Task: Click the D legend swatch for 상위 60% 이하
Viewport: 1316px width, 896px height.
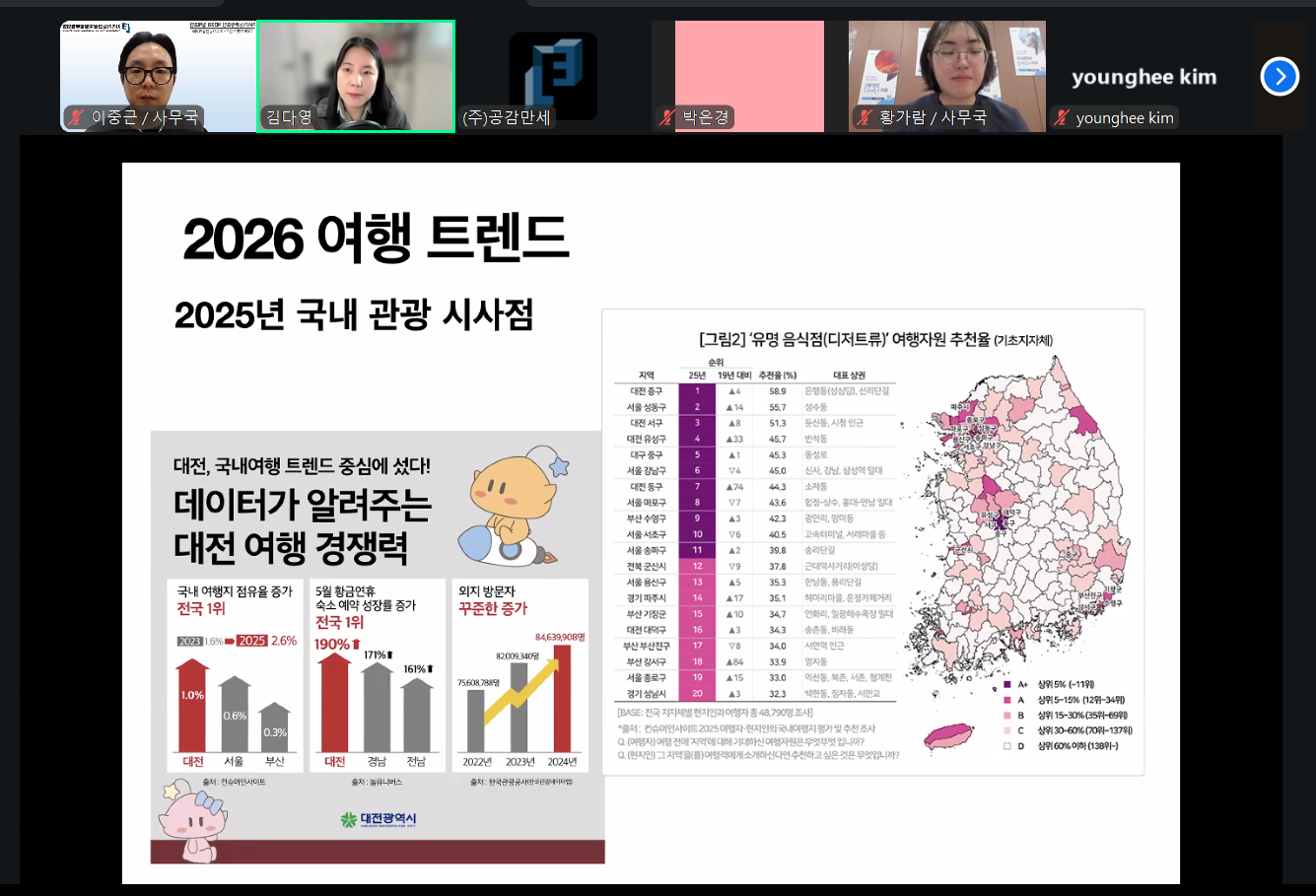Action: 1006,746
